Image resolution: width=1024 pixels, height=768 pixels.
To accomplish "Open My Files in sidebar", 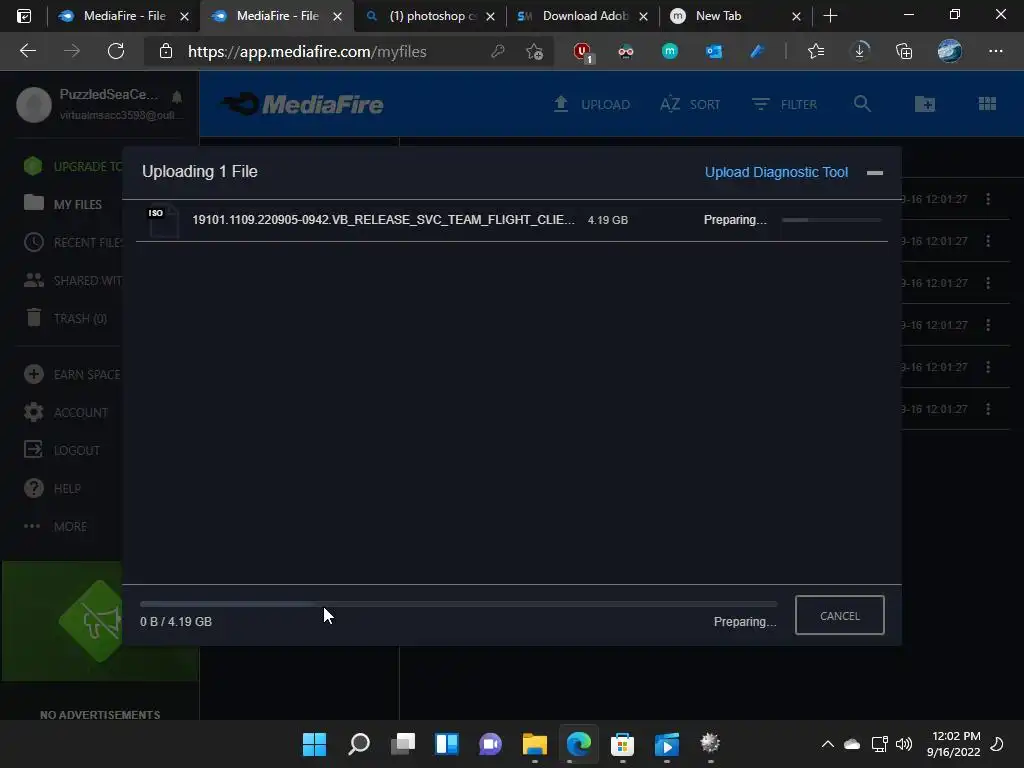I will click(63, 204).
